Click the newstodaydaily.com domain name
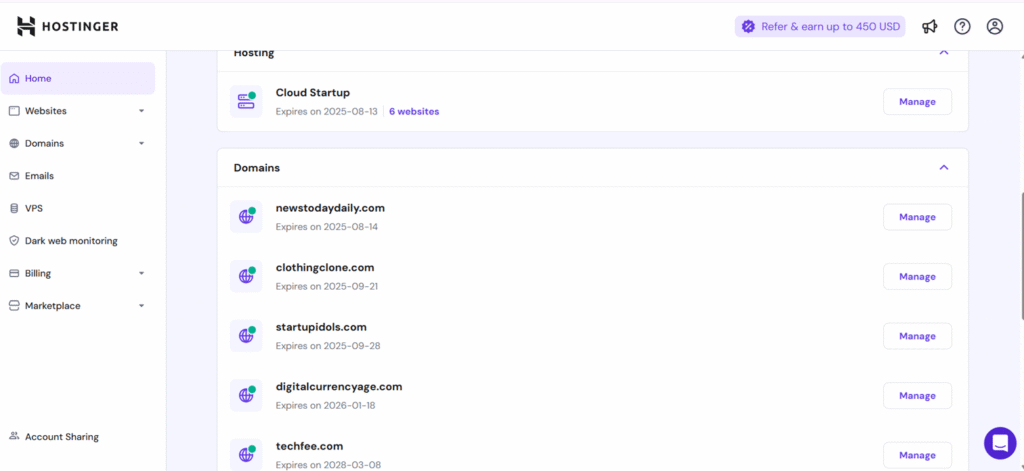 coord(330,208)
